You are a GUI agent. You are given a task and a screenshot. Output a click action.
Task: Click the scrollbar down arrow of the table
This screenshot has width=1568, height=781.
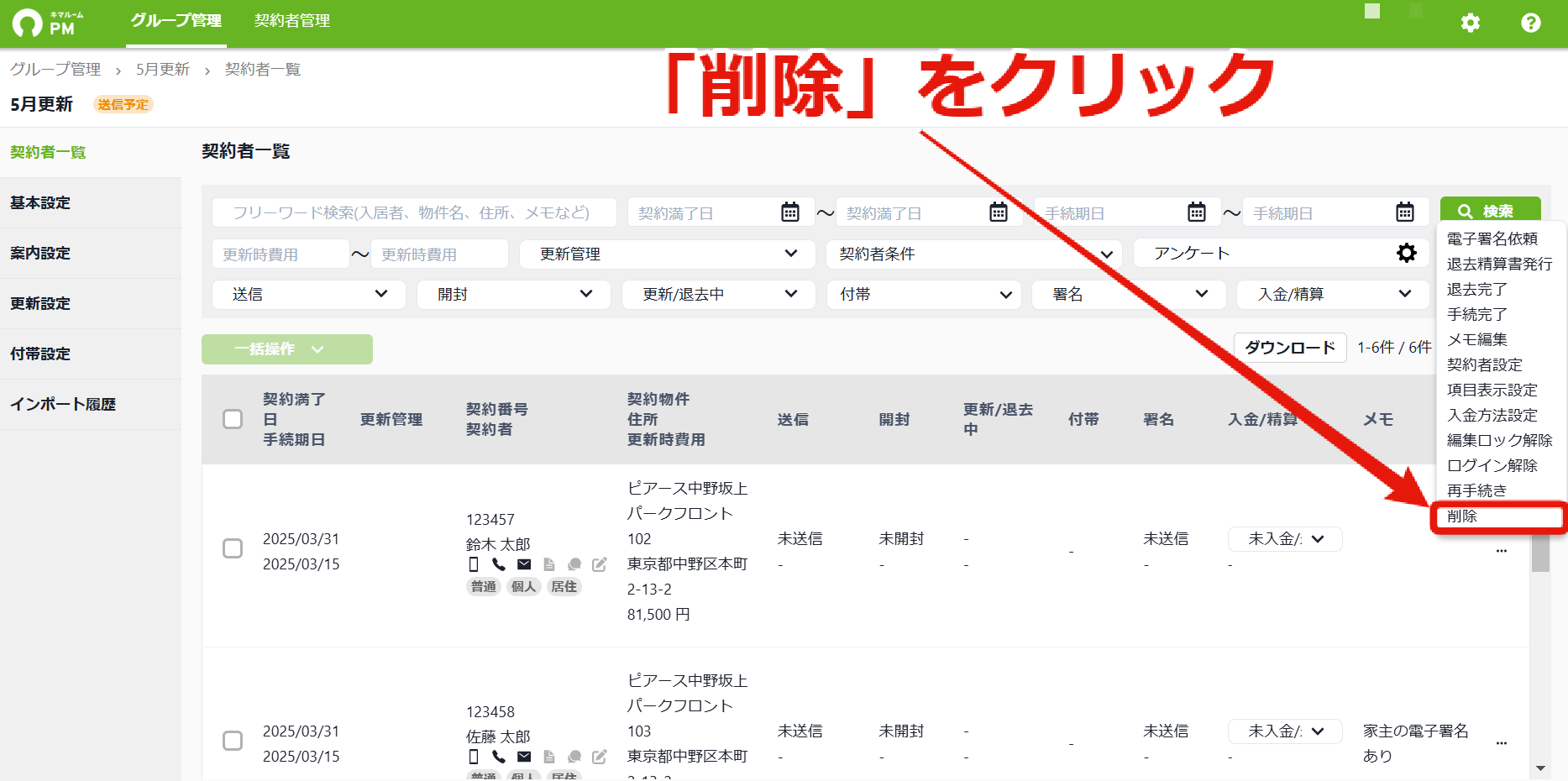click(1540, 768)
